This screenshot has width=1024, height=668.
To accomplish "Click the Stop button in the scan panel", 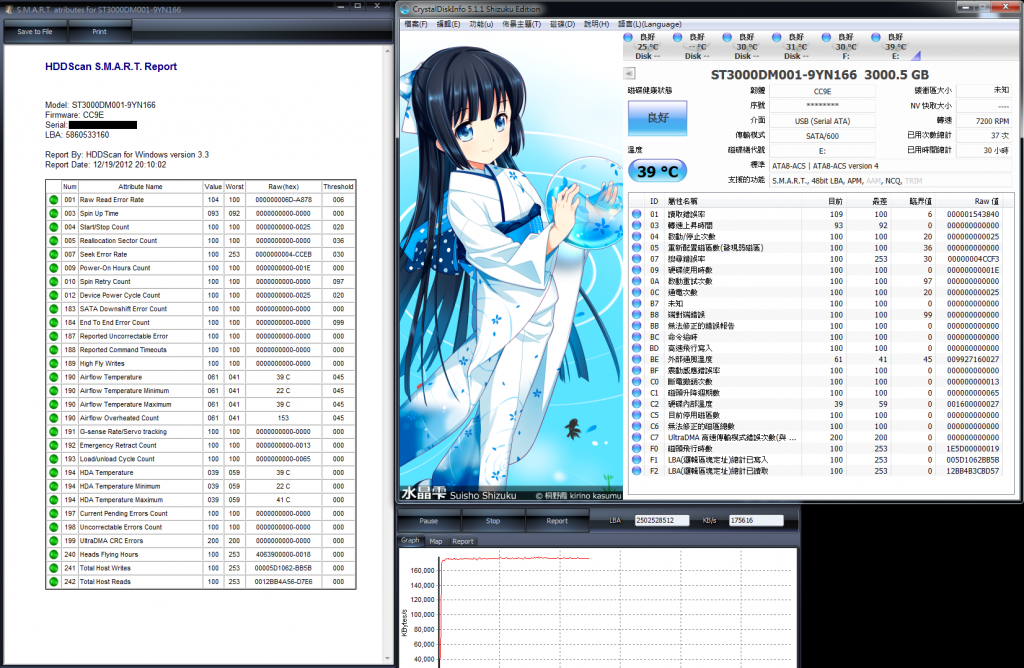I will coord(493,521).
